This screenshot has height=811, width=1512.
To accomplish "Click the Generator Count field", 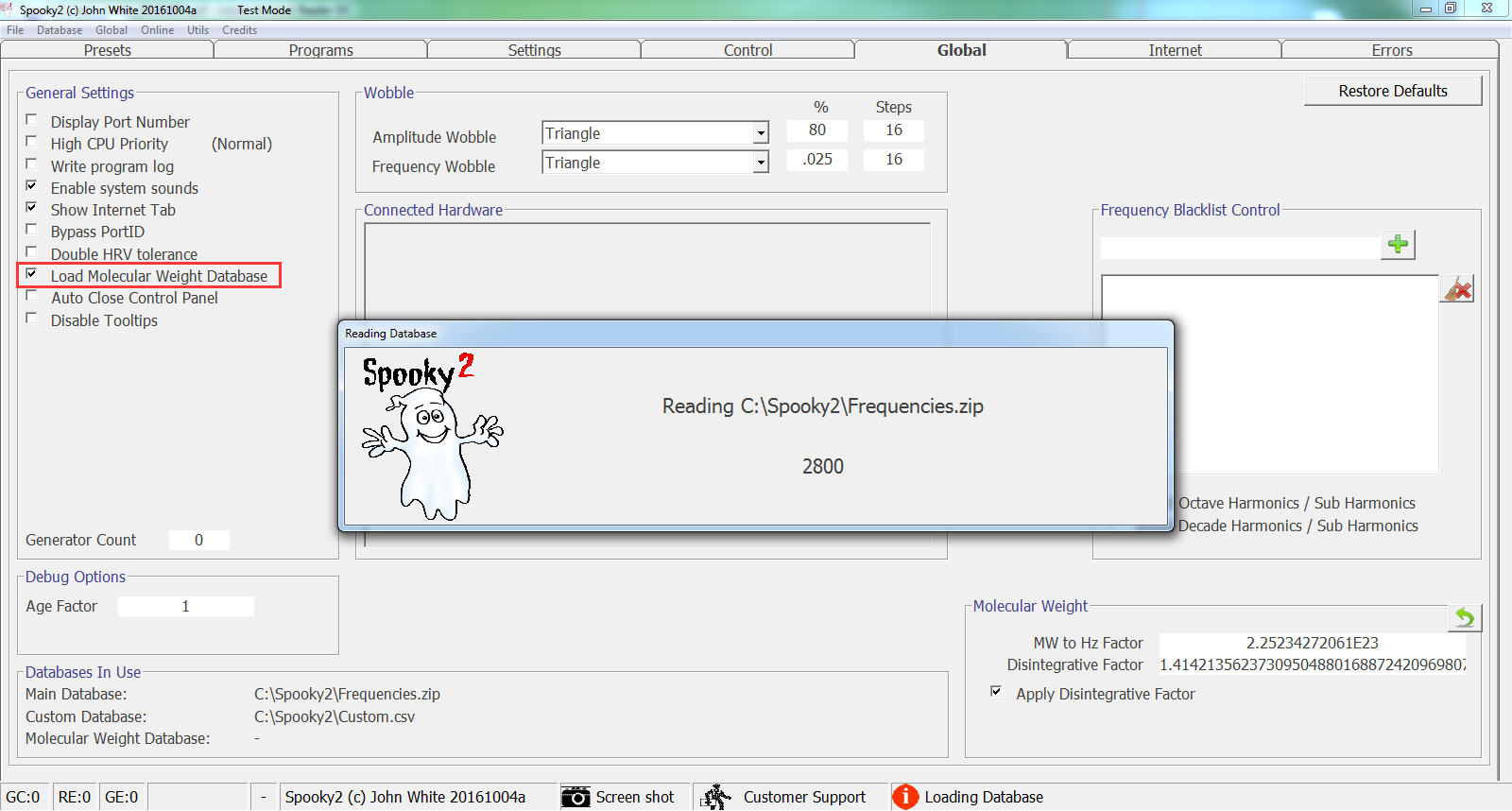I will pos(199,540).
